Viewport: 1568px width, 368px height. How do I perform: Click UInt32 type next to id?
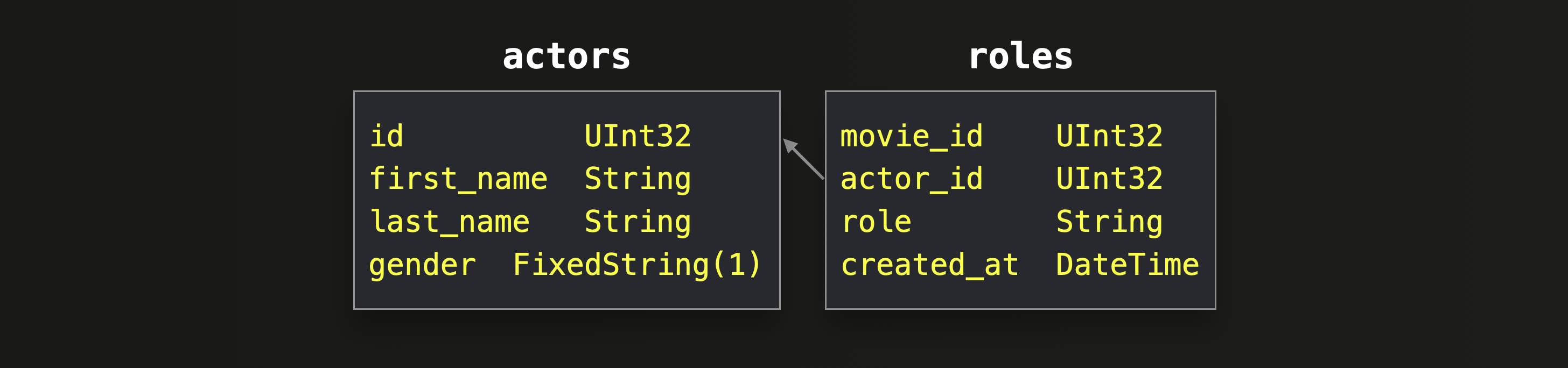(x=638, y=136)
